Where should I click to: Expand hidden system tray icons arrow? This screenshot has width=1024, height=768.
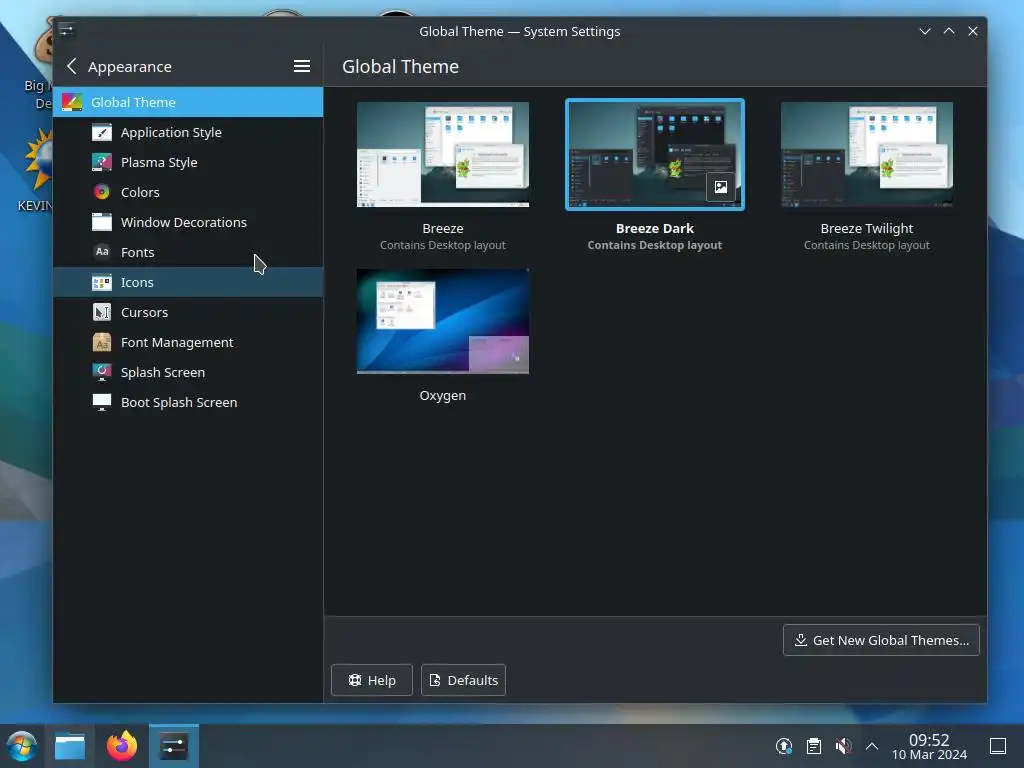[872, 746]
